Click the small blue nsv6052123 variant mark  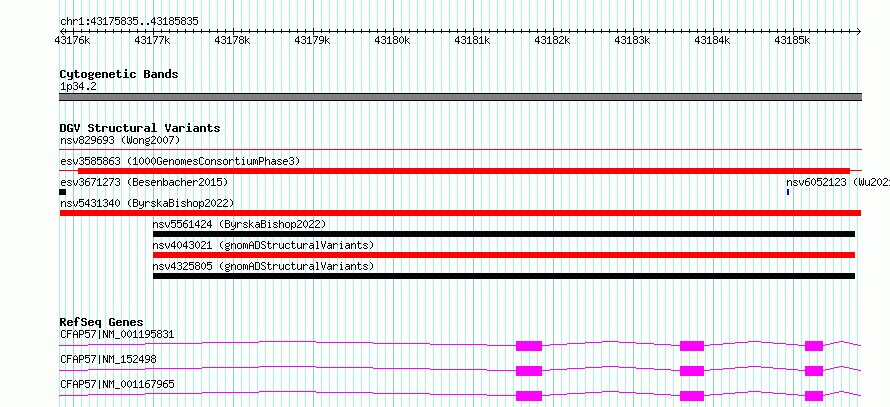(x=788, y=192)
